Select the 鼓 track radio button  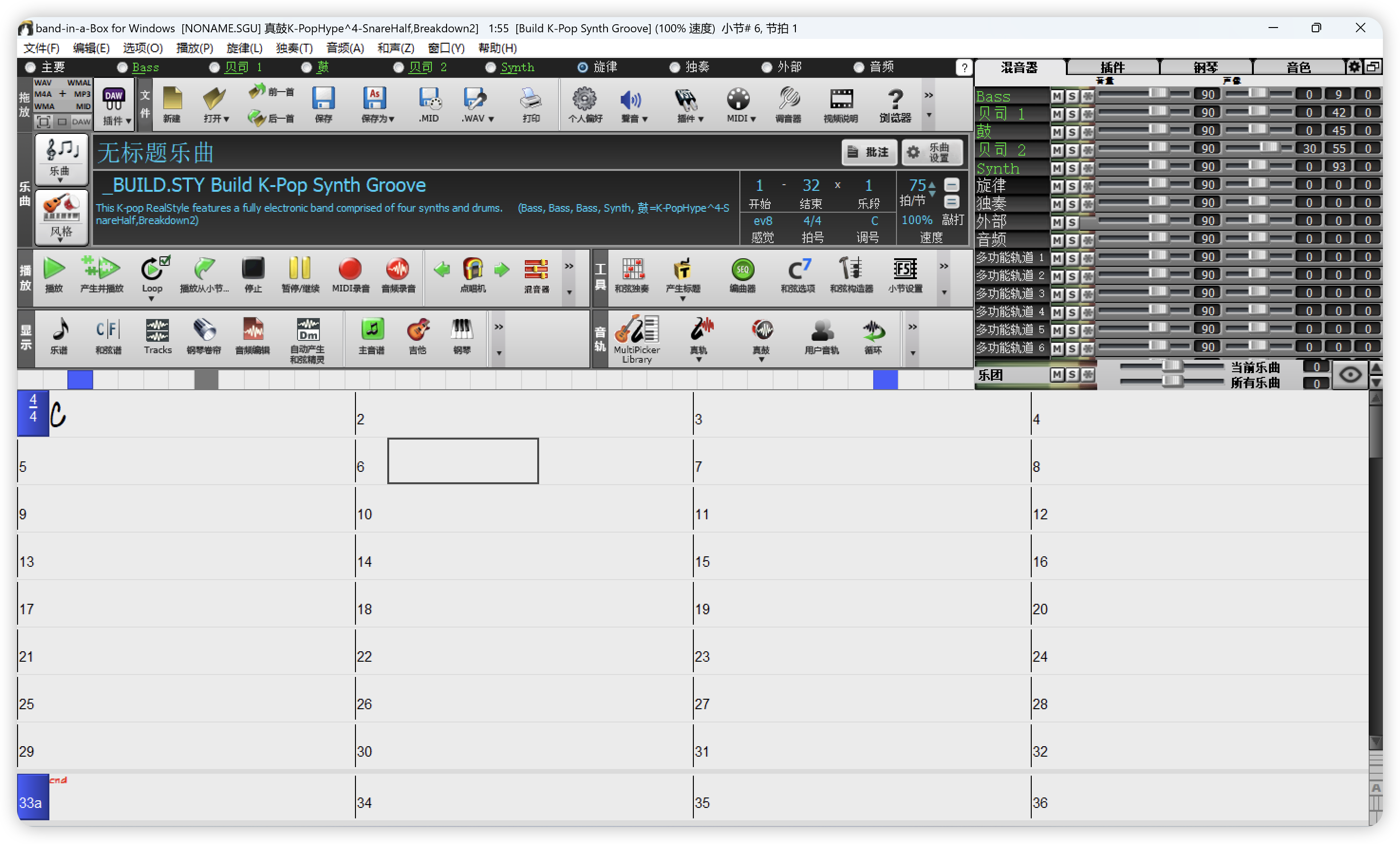coord(306,67)
